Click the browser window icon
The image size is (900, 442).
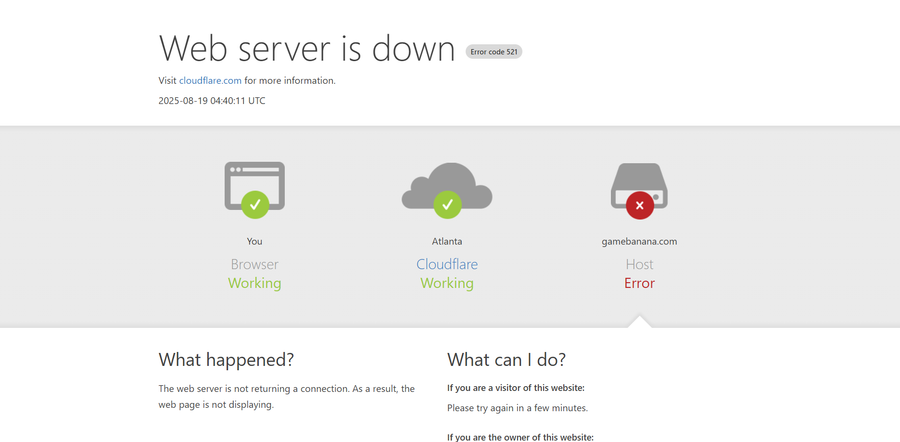[x=254, y=186]
